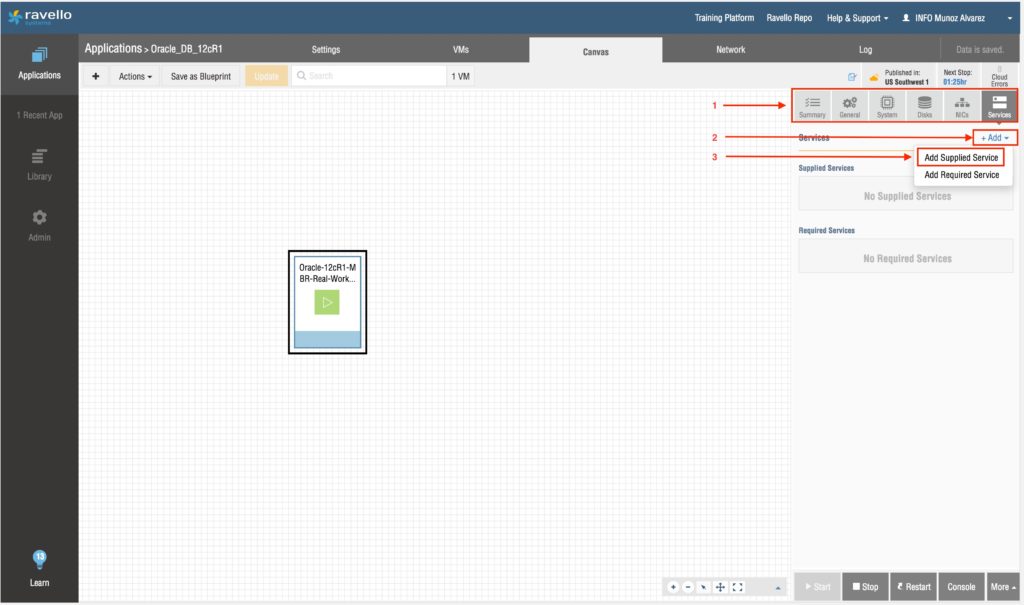The image size is (1024, 605).
Task: Click Save as Blueprint button
Action: point(201,76)
